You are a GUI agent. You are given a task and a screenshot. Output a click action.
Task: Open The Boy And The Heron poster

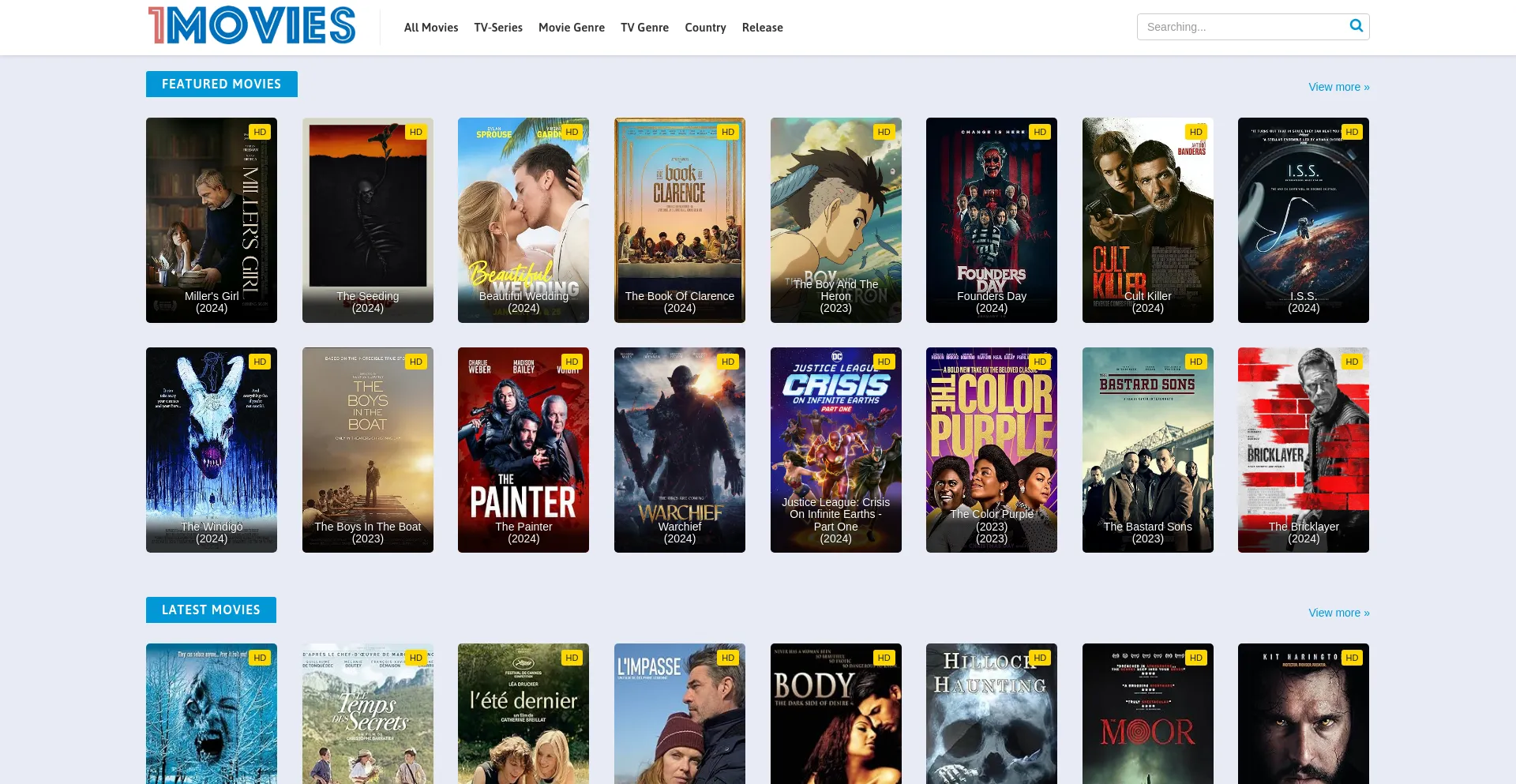point(836,220)
